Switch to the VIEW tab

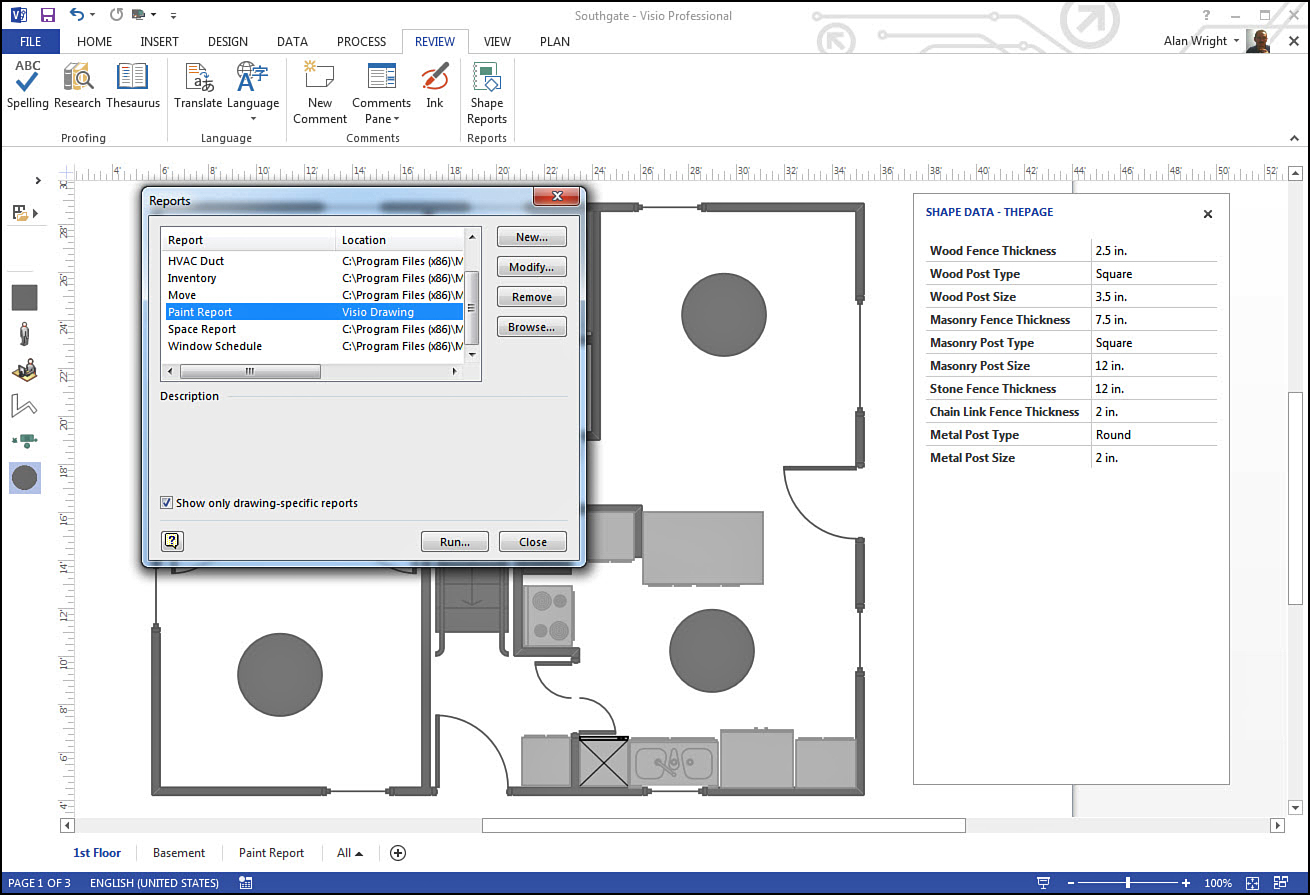[x=497, y=41]
